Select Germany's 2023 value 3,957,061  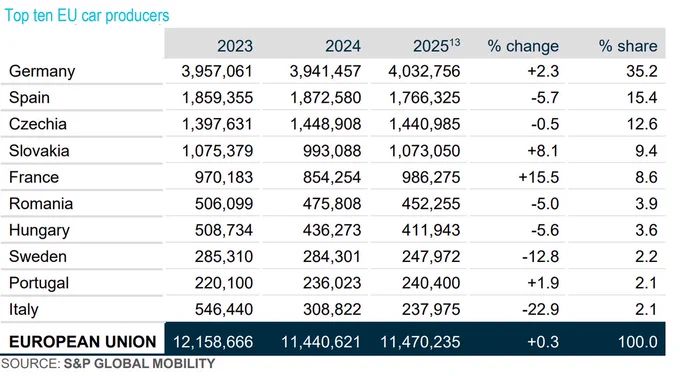pos(217,72)
